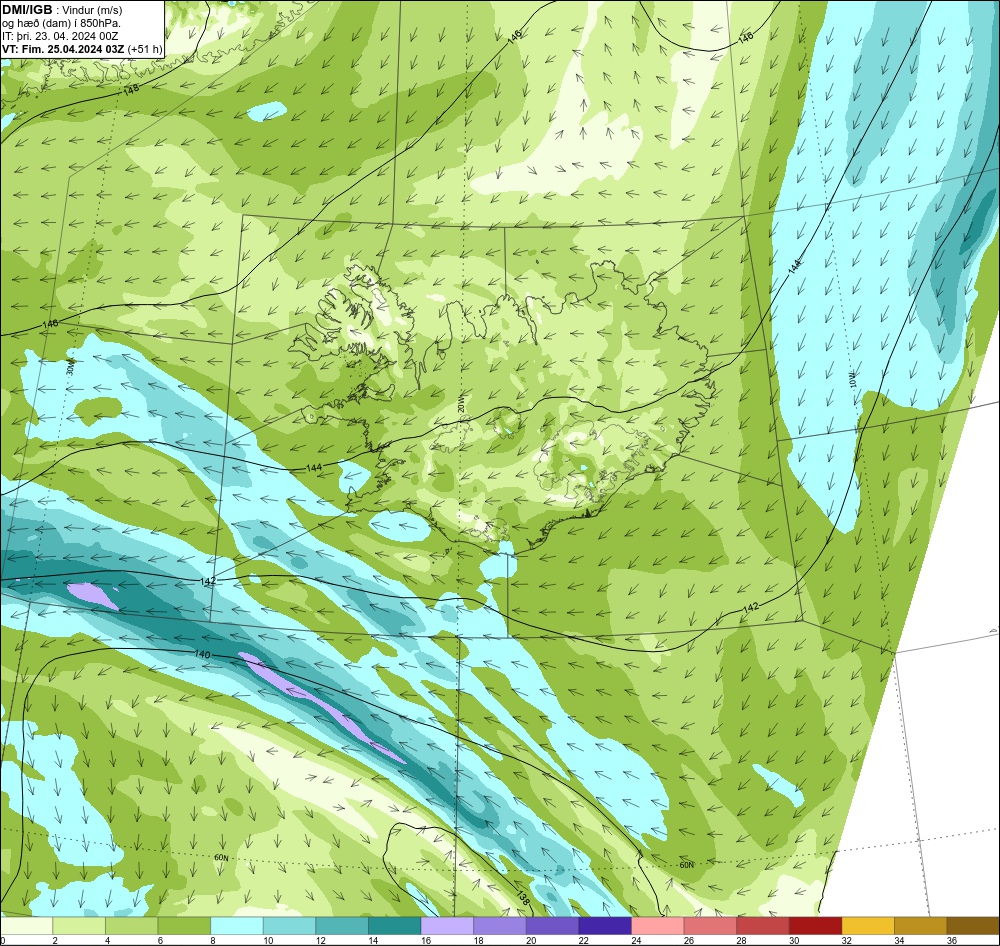Click the pale yellow 0–2 m/s legend swatch
The image size is (1000, 946).
click(x=26, y=926)
